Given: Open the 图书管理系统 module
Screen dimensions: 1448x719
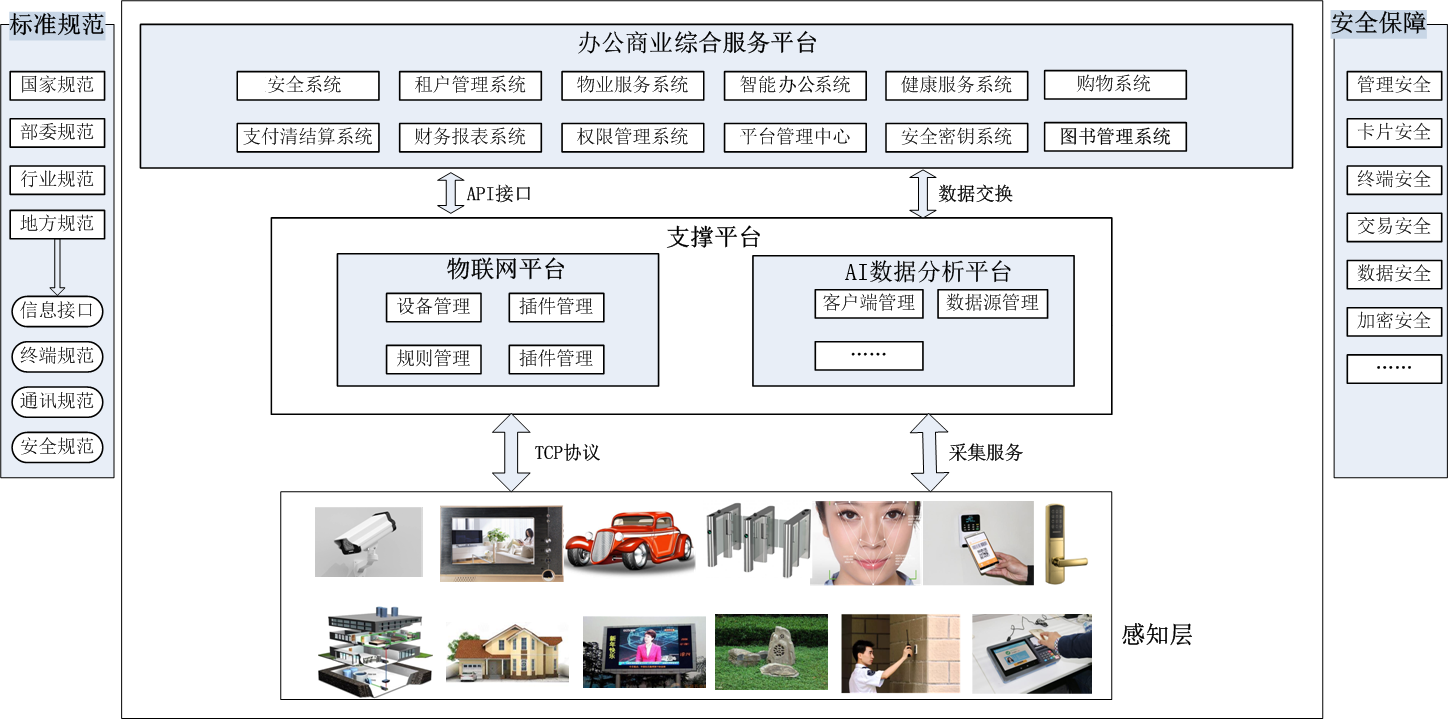Looking at the screenshot, I should (x=1116, y=137).
